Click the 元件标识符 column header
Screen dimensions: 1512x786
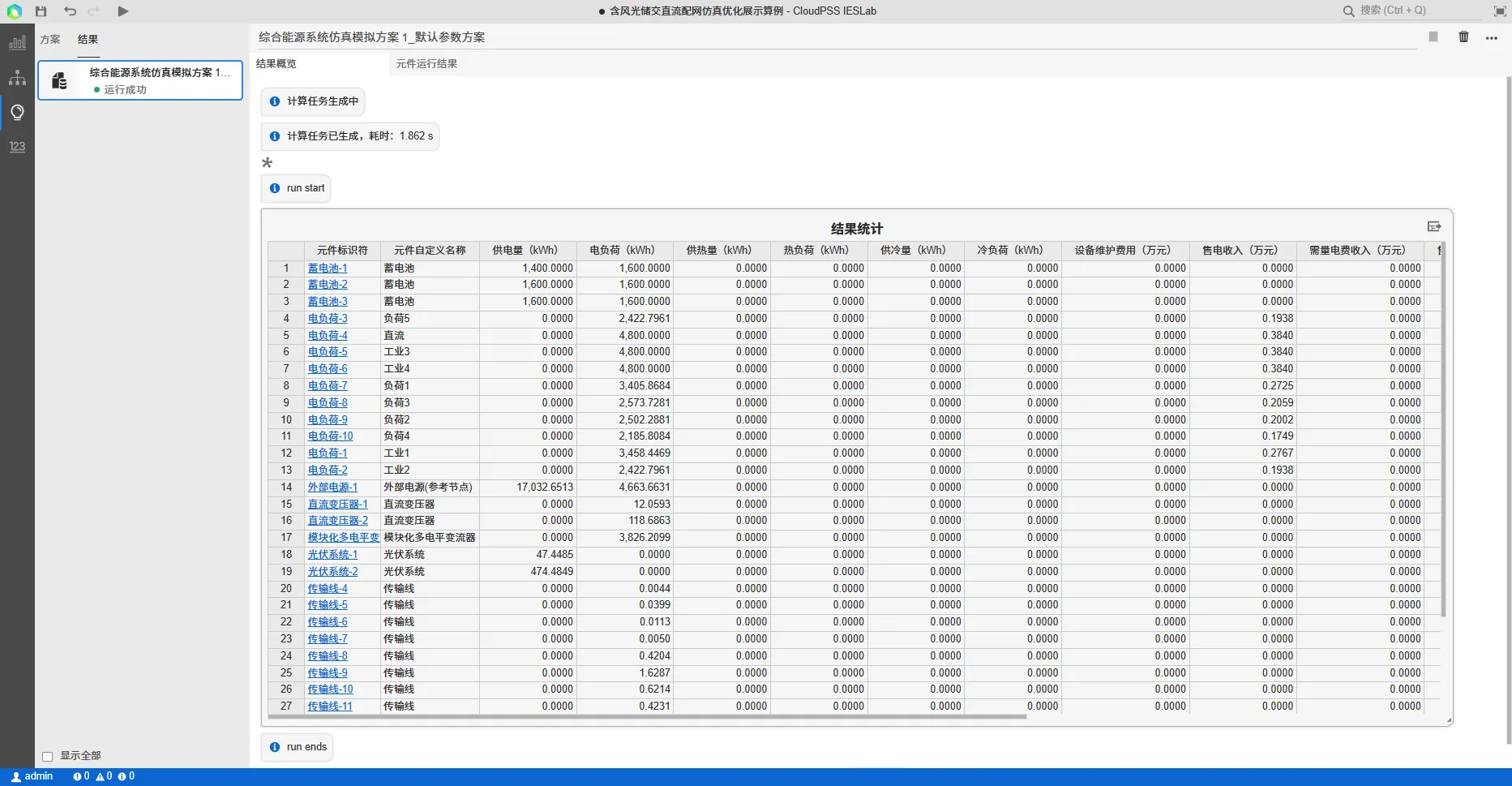(342, 251)
